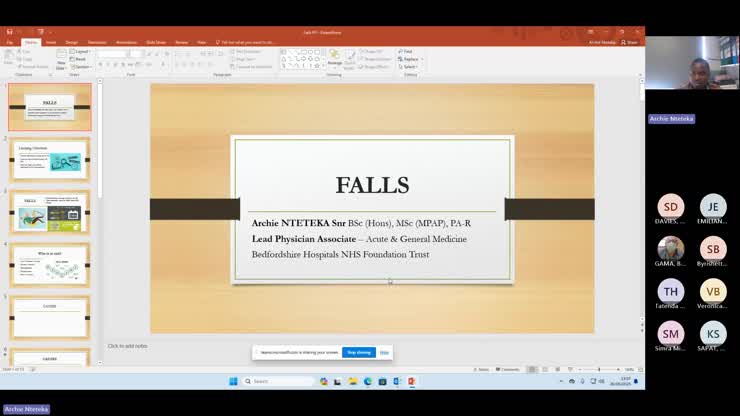This screenshot has height=416, width=740.
Task: Click the Share button in PowerPoint
Action: coord(629,42)
